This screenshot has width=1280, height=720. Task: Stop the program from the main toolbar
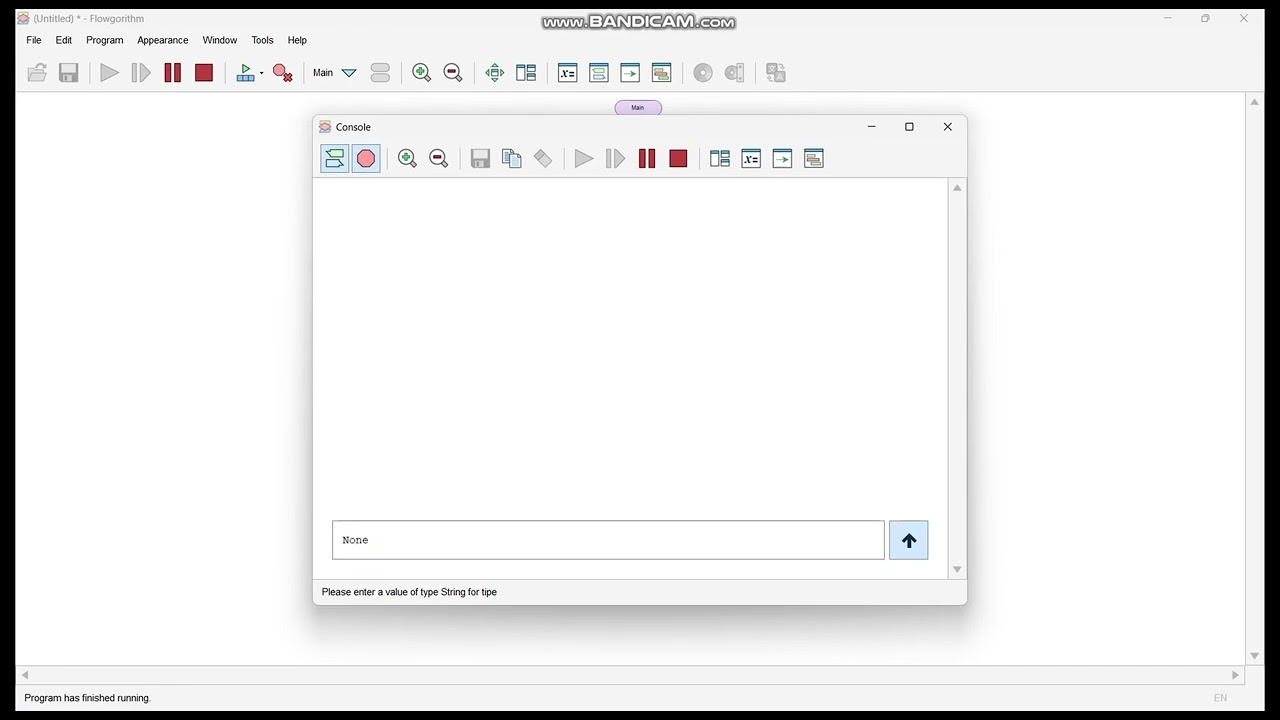point(204,72)
